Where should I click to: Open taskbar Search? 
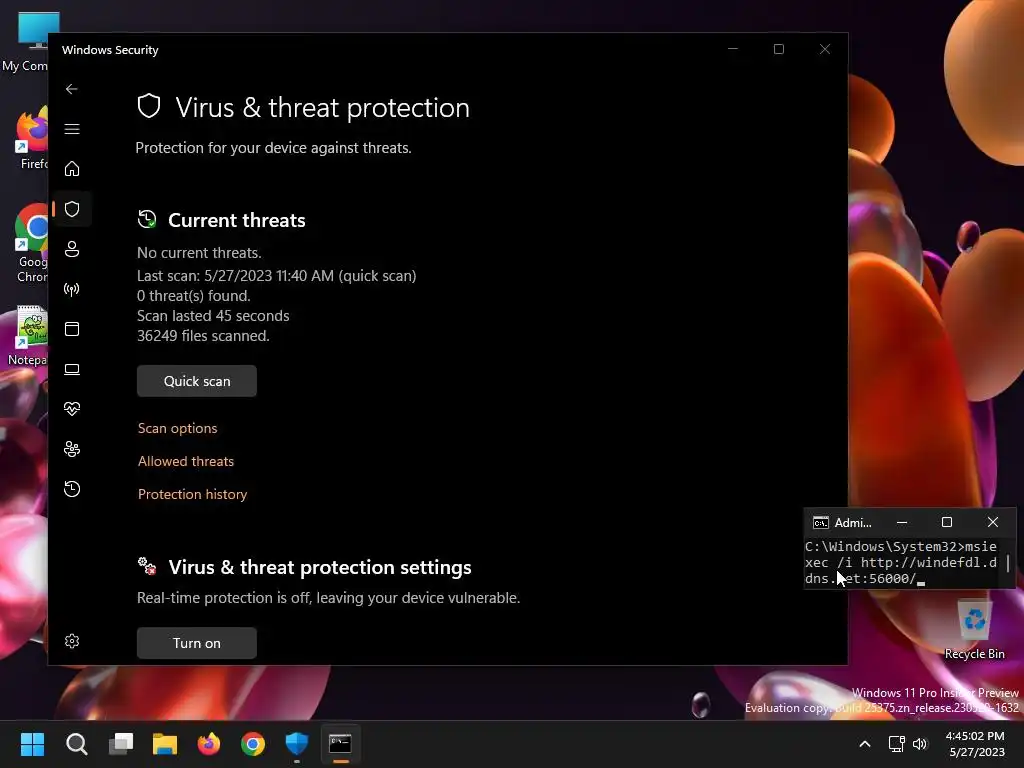[76, 744]
